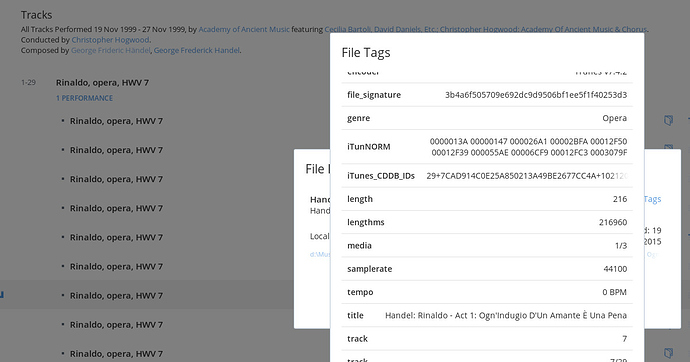This screenshot has width=690, height=362.
Task: Open Cecilia Bartoli, David Daniels featured artist link
Action: pyautogui.click(x=486, y=29)
